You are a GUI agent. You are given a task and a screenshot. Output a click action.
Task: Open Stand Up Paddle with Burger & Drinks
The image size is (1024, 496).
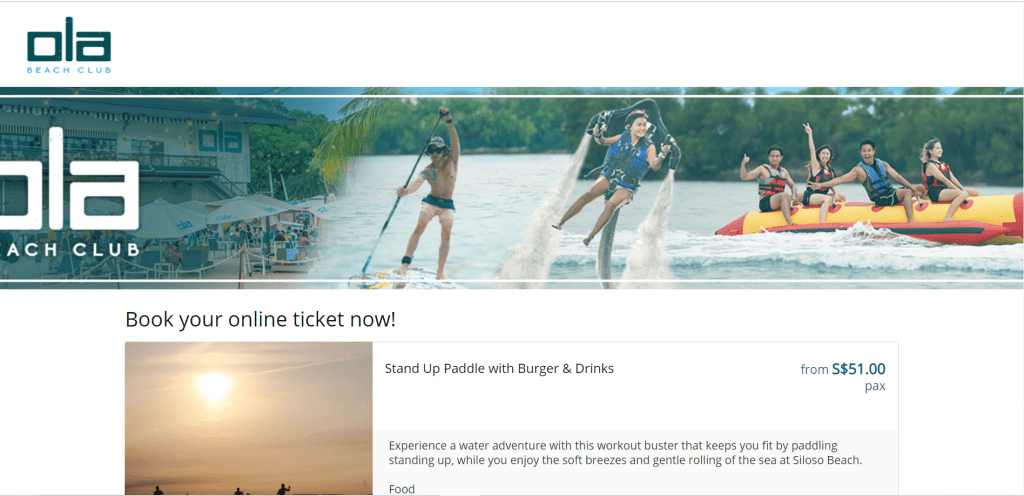pyautogui.click(x=499, y=369)
